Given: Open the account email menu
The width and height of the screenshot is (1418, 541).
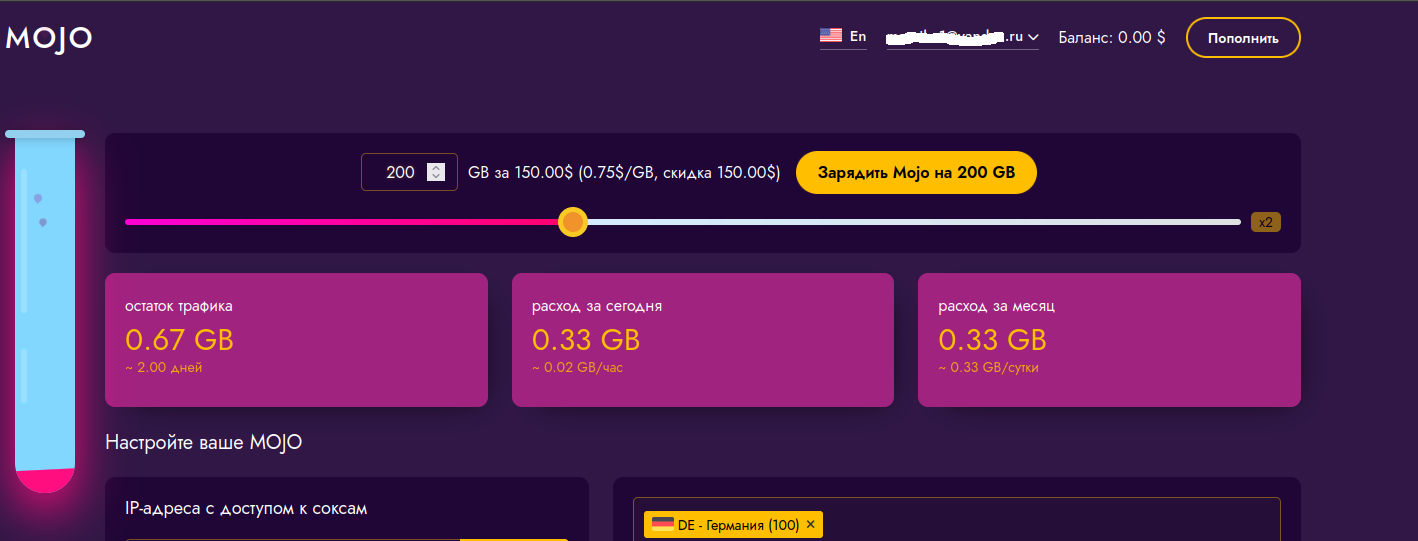Looking at the screenshot, I should click(x=962, y=37).
